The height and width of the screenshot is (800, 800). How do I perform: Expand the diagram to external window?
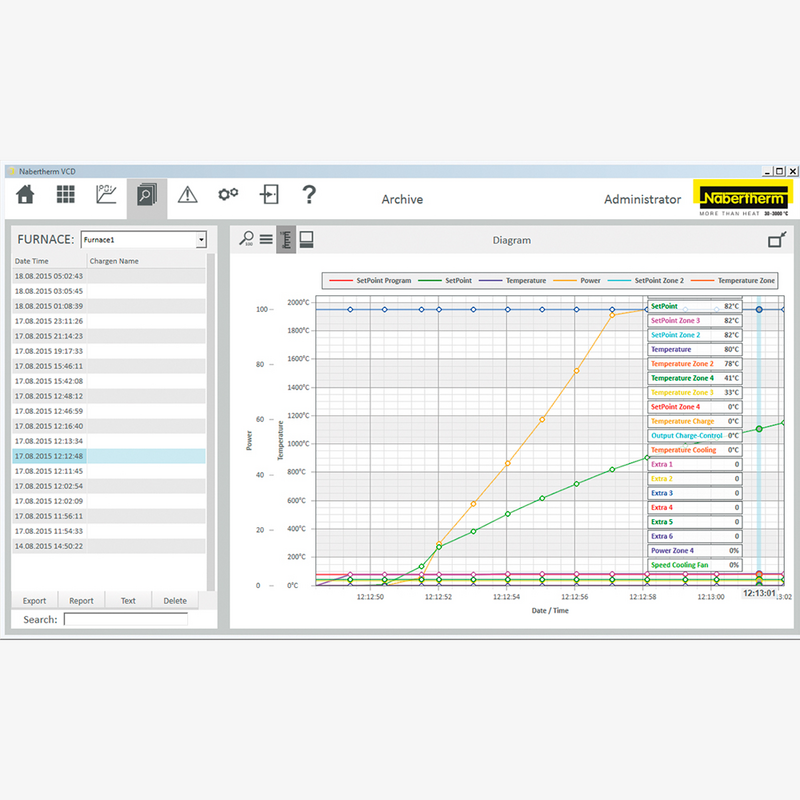pos(776,240)
